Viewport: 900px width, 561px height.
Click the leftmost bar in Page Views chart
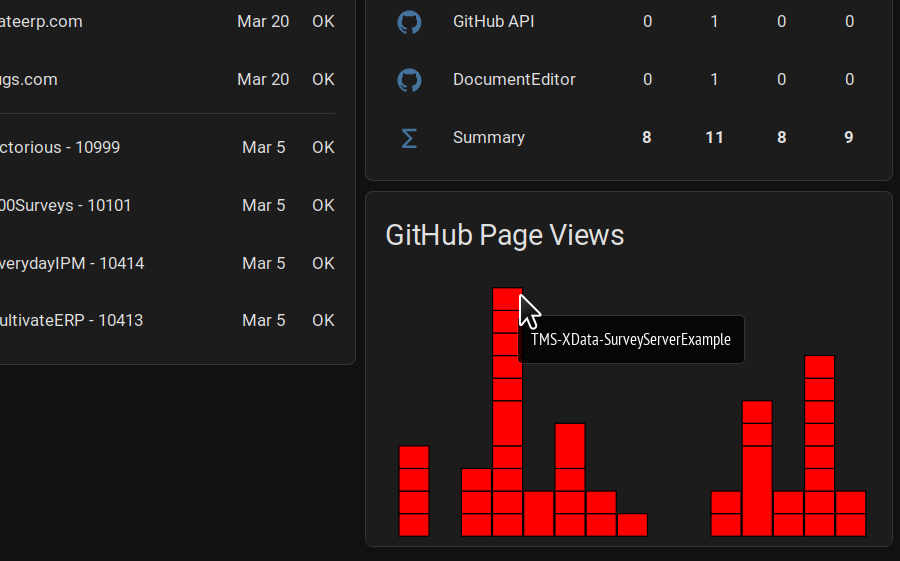pyautogui.click(x=414, y=491)
